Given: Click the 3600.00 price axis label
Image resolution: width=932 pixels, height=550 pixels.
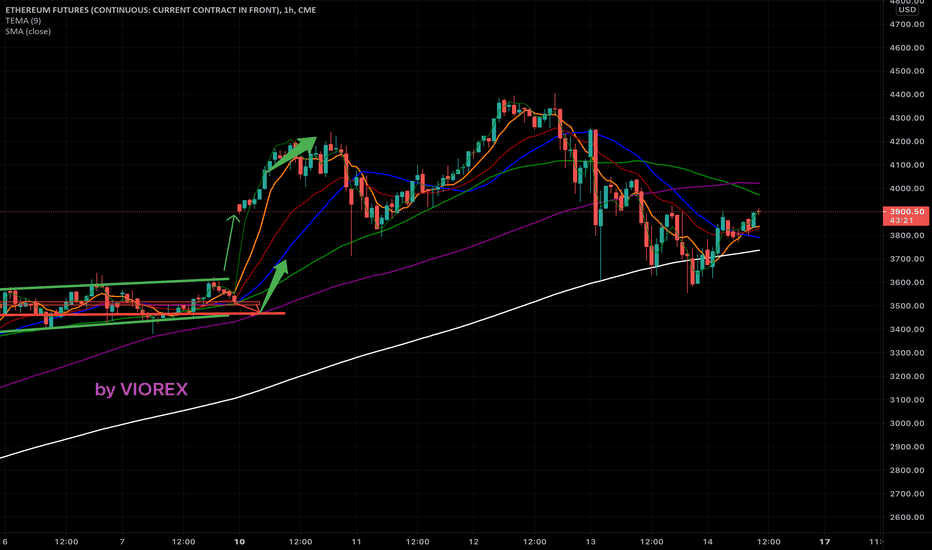Looking at the screenshot, I should [907, 282].
